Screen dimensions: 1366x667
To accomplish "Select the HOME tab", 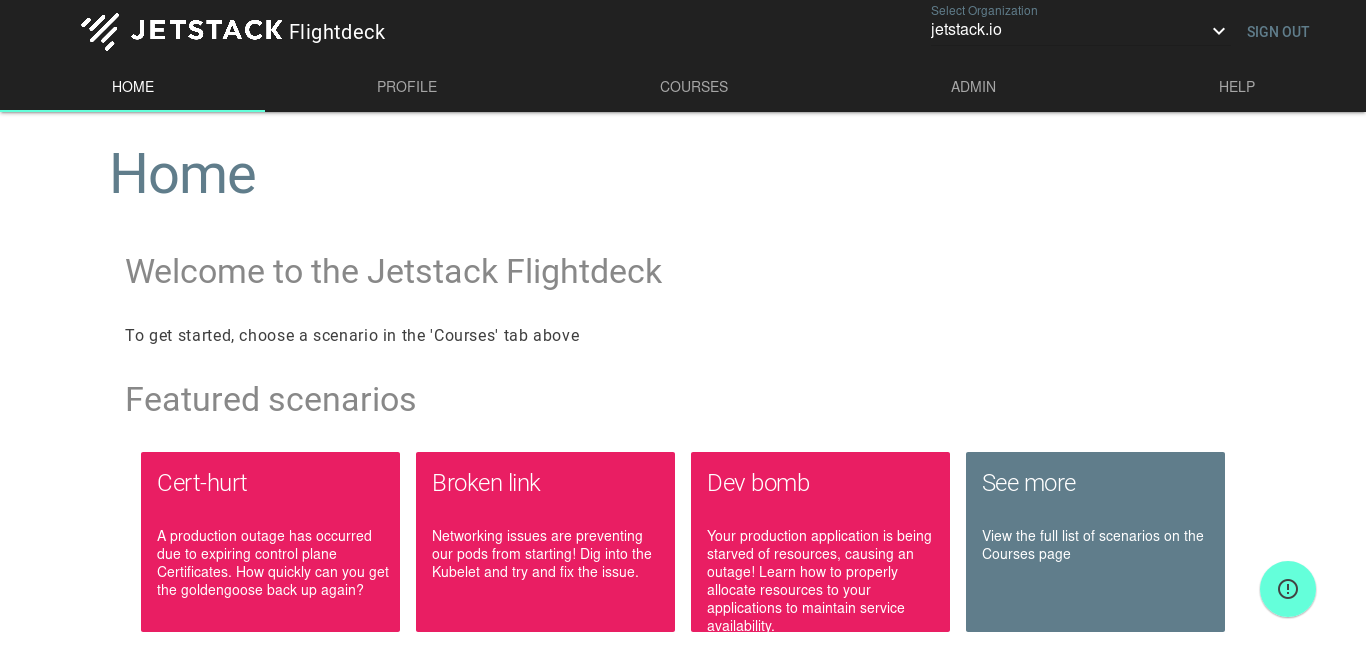I will tap(132, 87).
